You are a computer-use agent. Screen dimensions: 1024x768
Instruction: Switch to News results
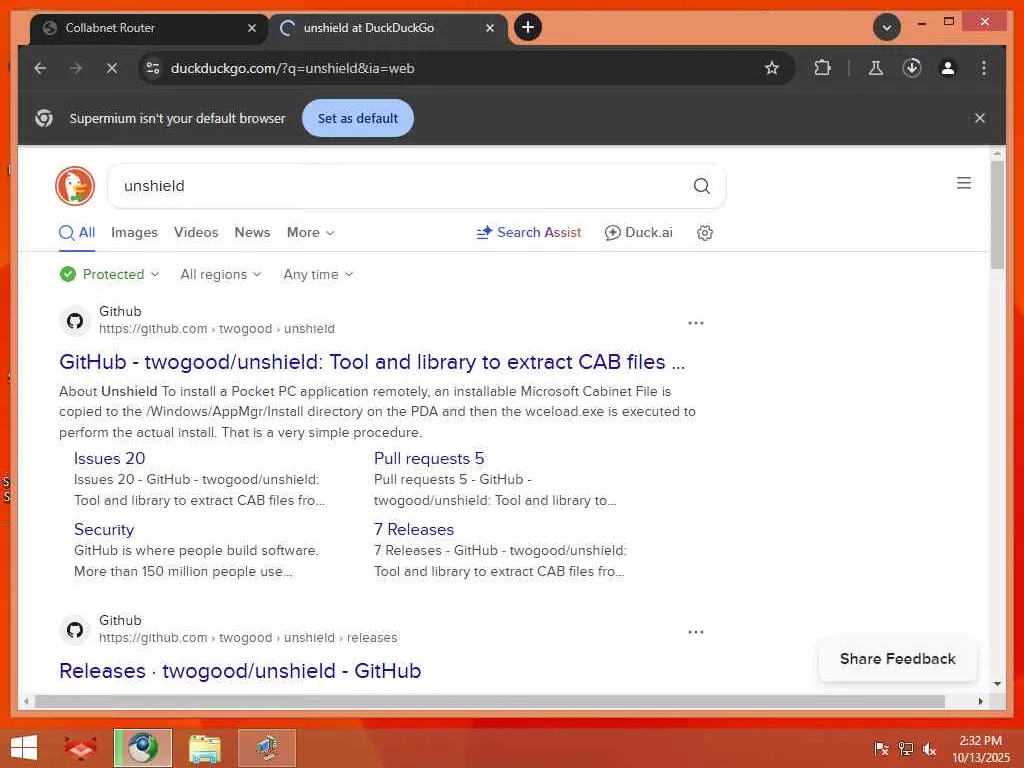(x=252, y=232)
